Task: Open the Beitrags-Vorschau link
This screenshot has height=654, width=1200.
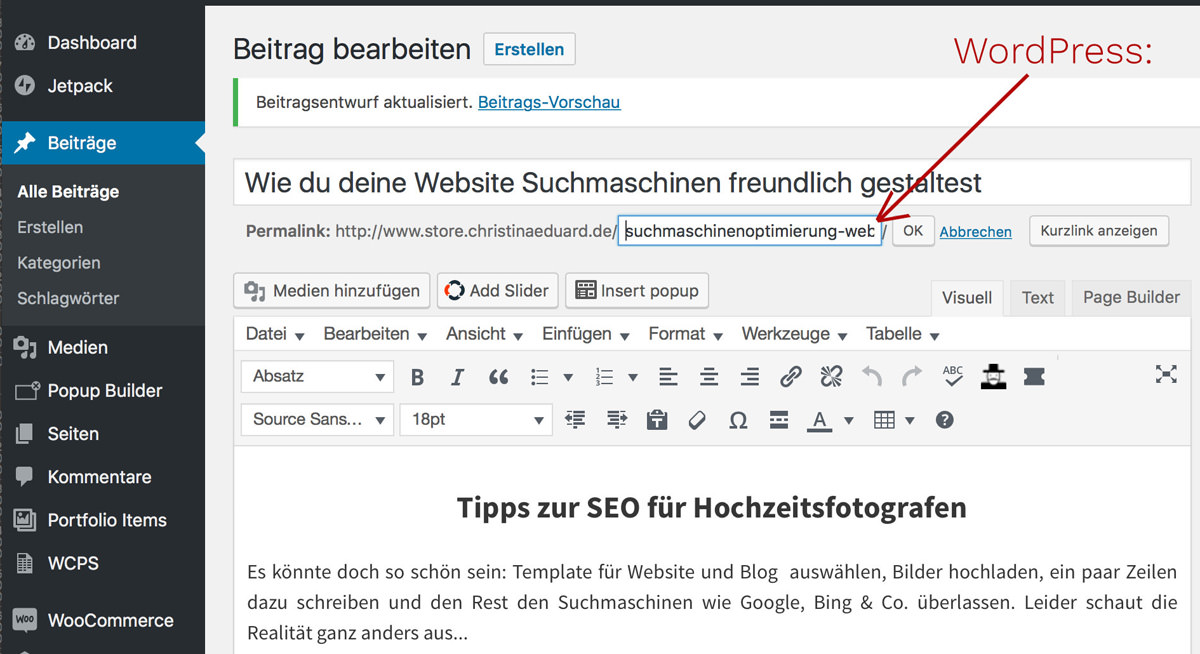Action: pos(549,102)
